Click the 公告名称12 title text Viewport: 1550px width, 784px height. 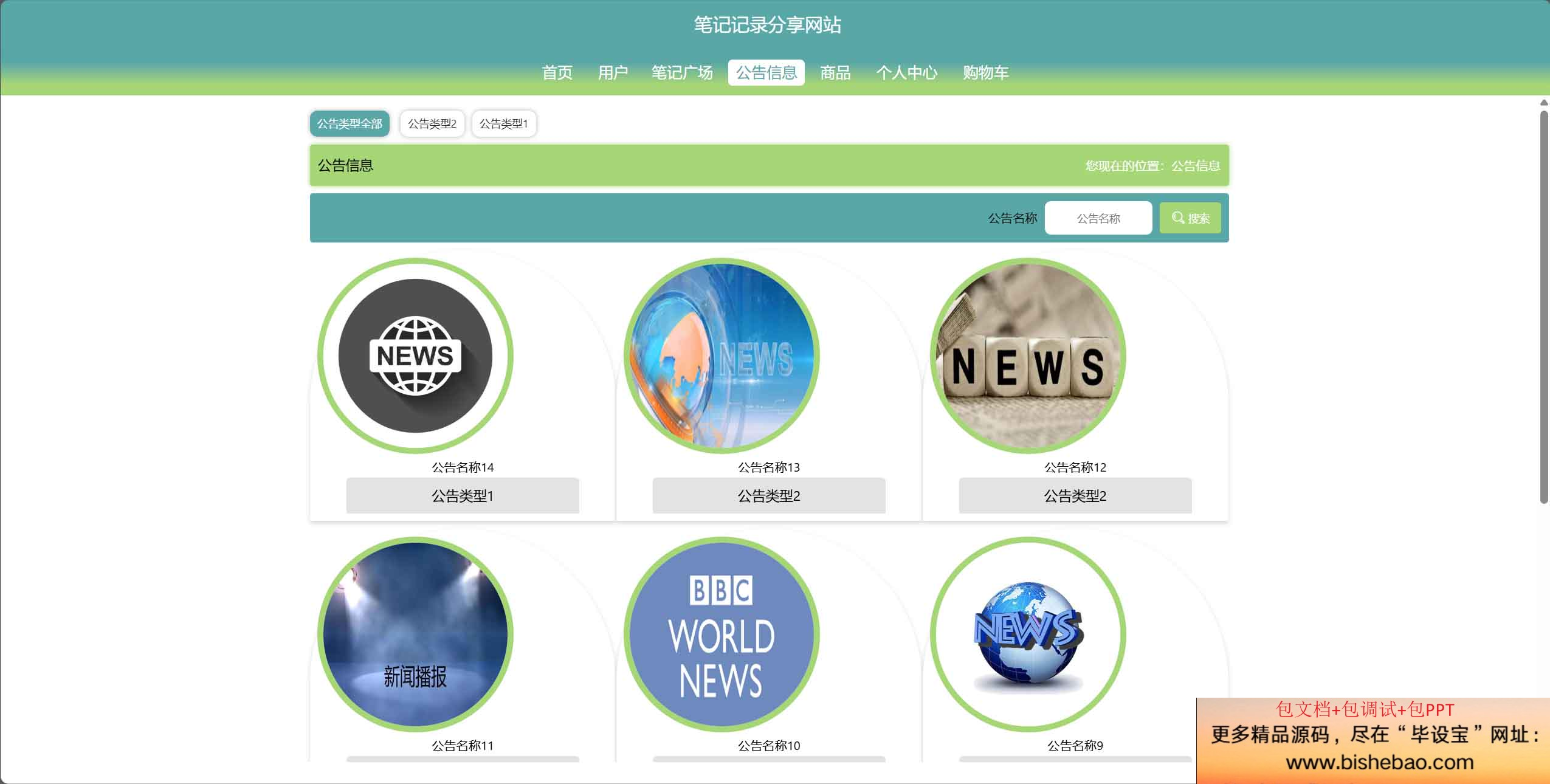[1075, 467]
